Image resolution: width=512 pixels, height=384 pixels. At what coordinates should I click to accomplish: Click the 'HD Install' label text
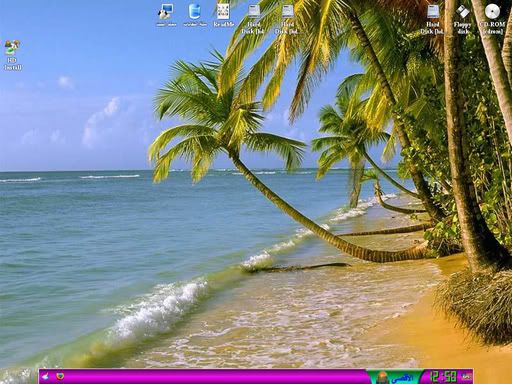tap(13, 64)
